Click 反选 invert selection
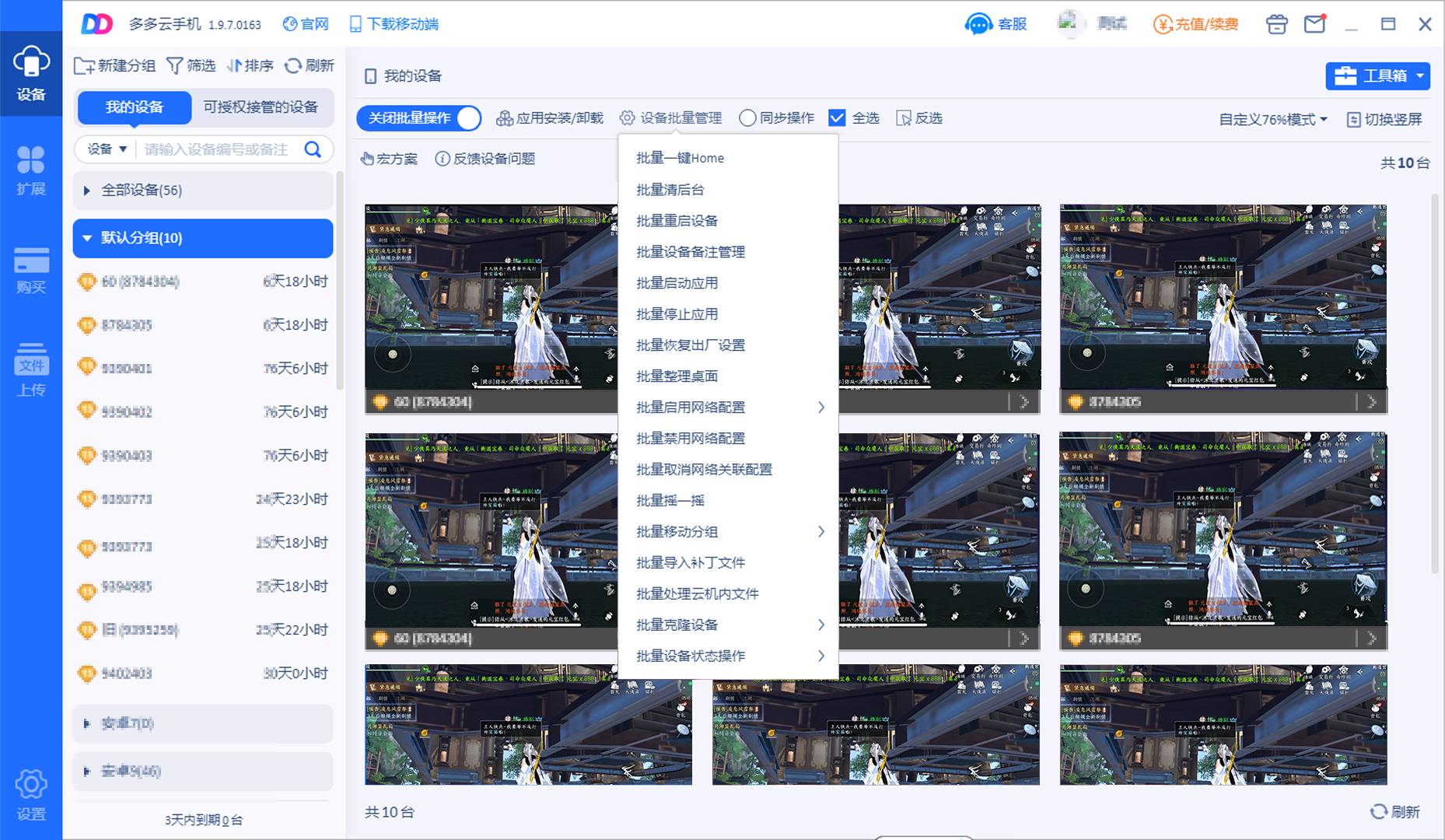The image size is (1445, 840). 919,118
